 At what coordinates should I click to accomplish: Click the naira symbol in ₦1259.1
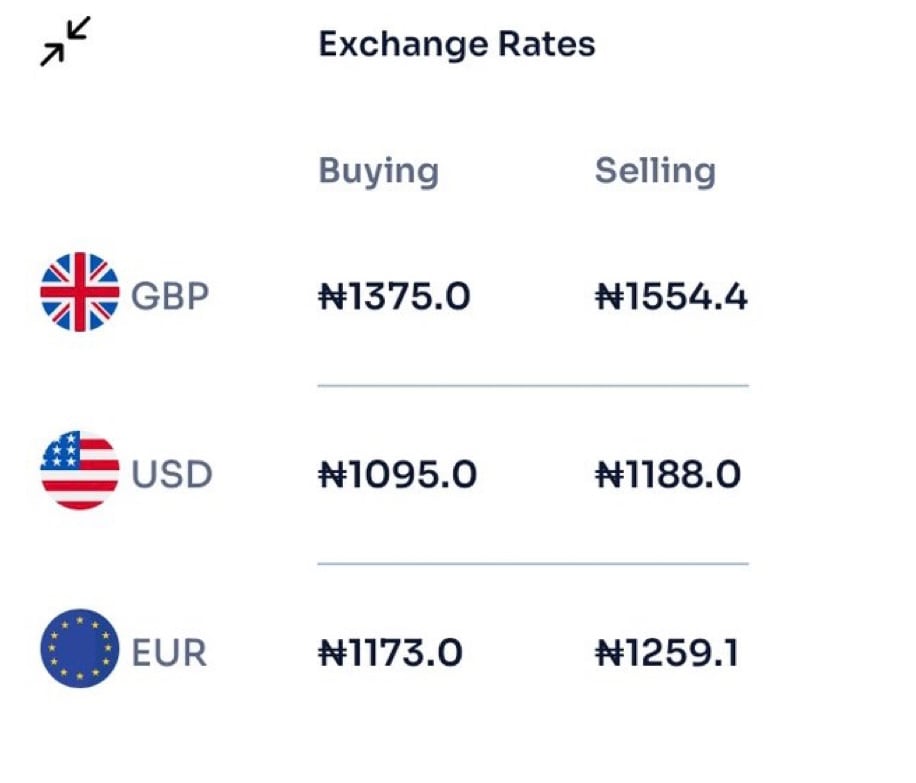(x=607, y=653)
